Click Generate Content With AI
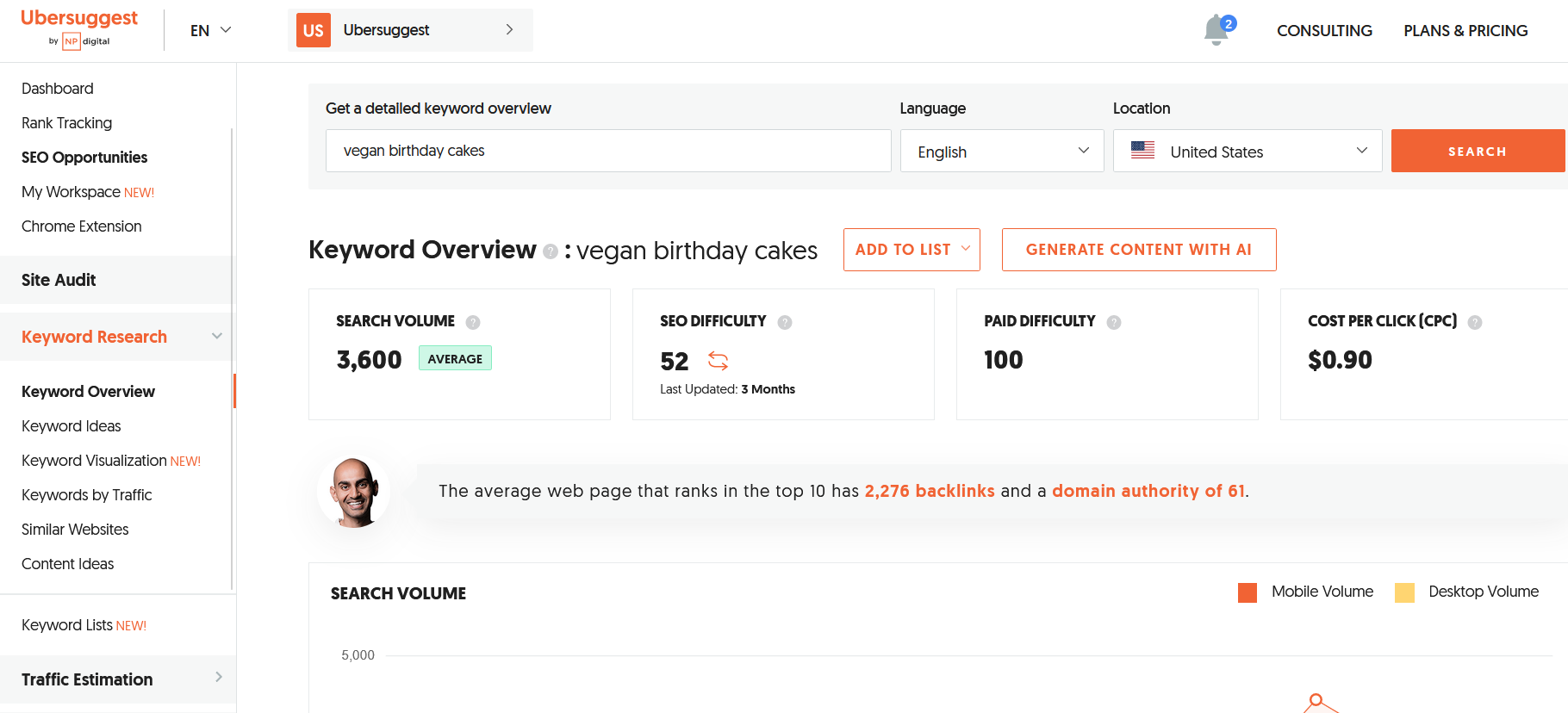Image resolution: width=1568 pixels, height=713 pixels. [x=1139, y=250]
